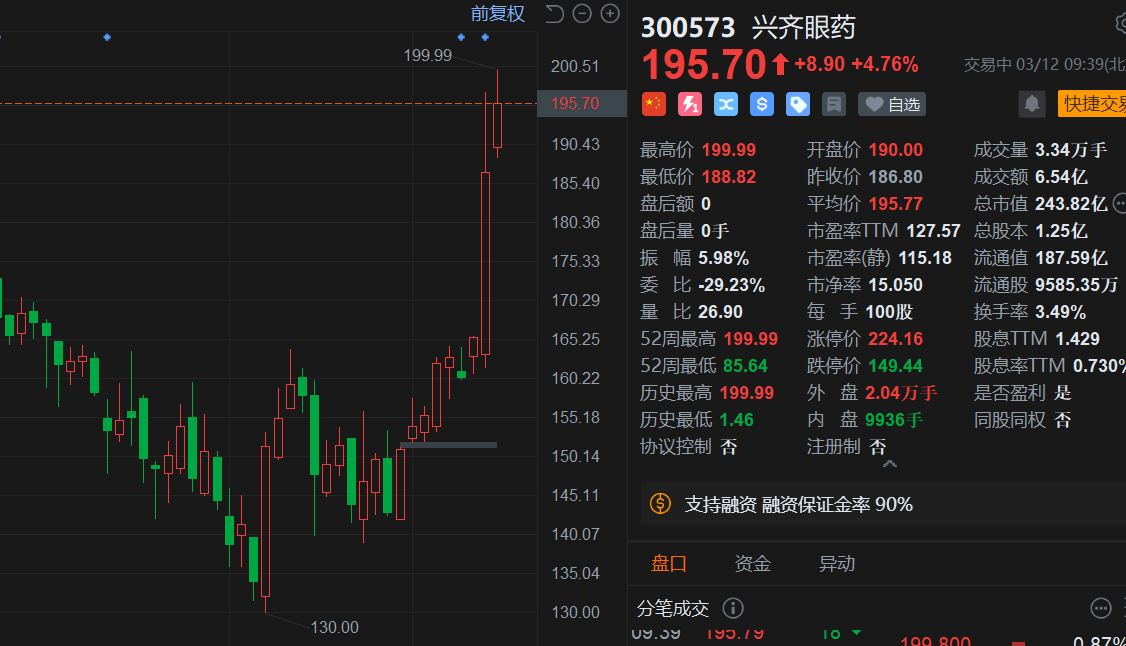Click the China flag market icon
The height and width of the screenshot is (646, 1126).
[x=653, y=105]
